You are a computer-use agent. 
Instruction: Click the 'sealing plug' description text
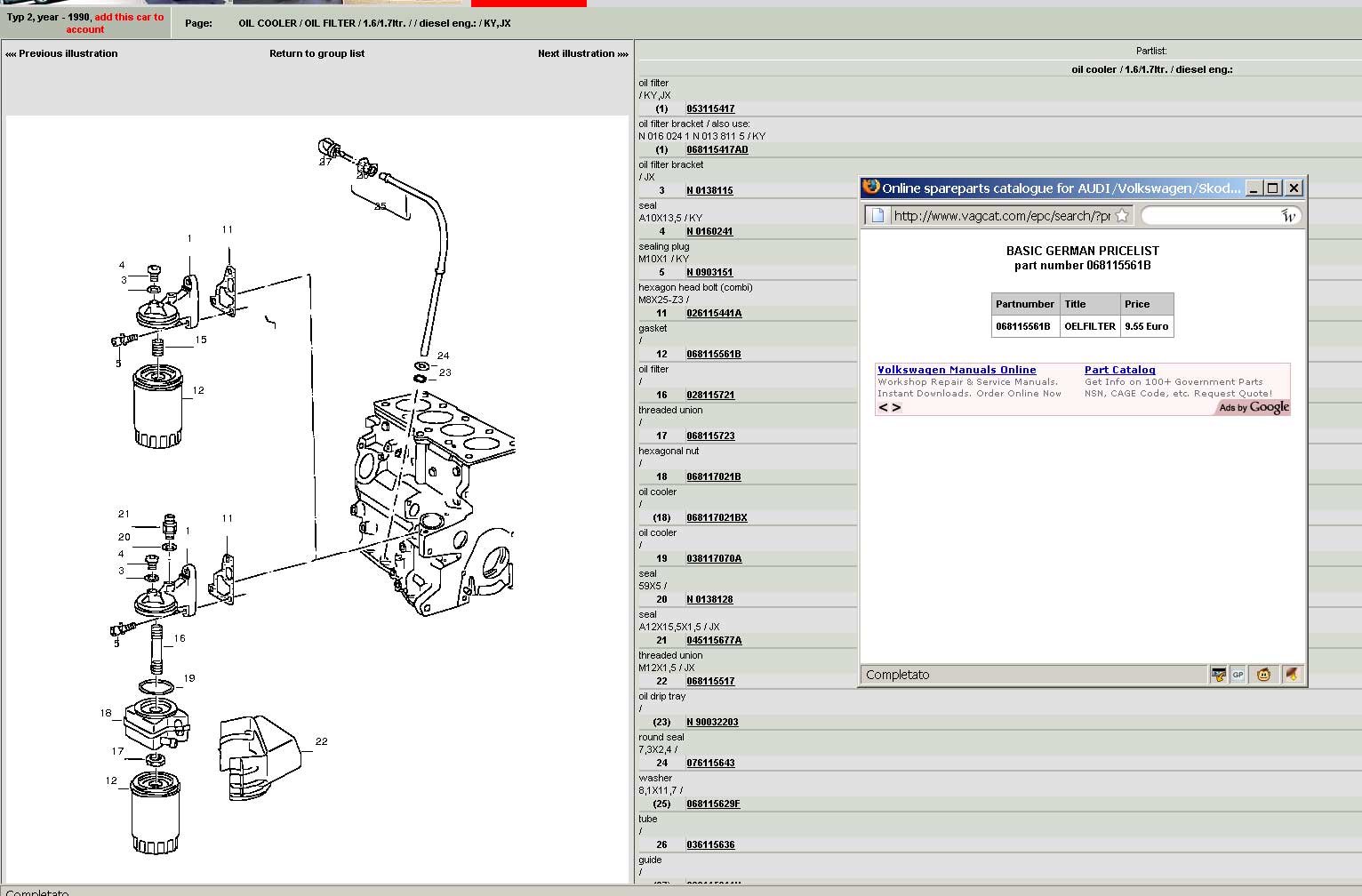click(664, 246)
